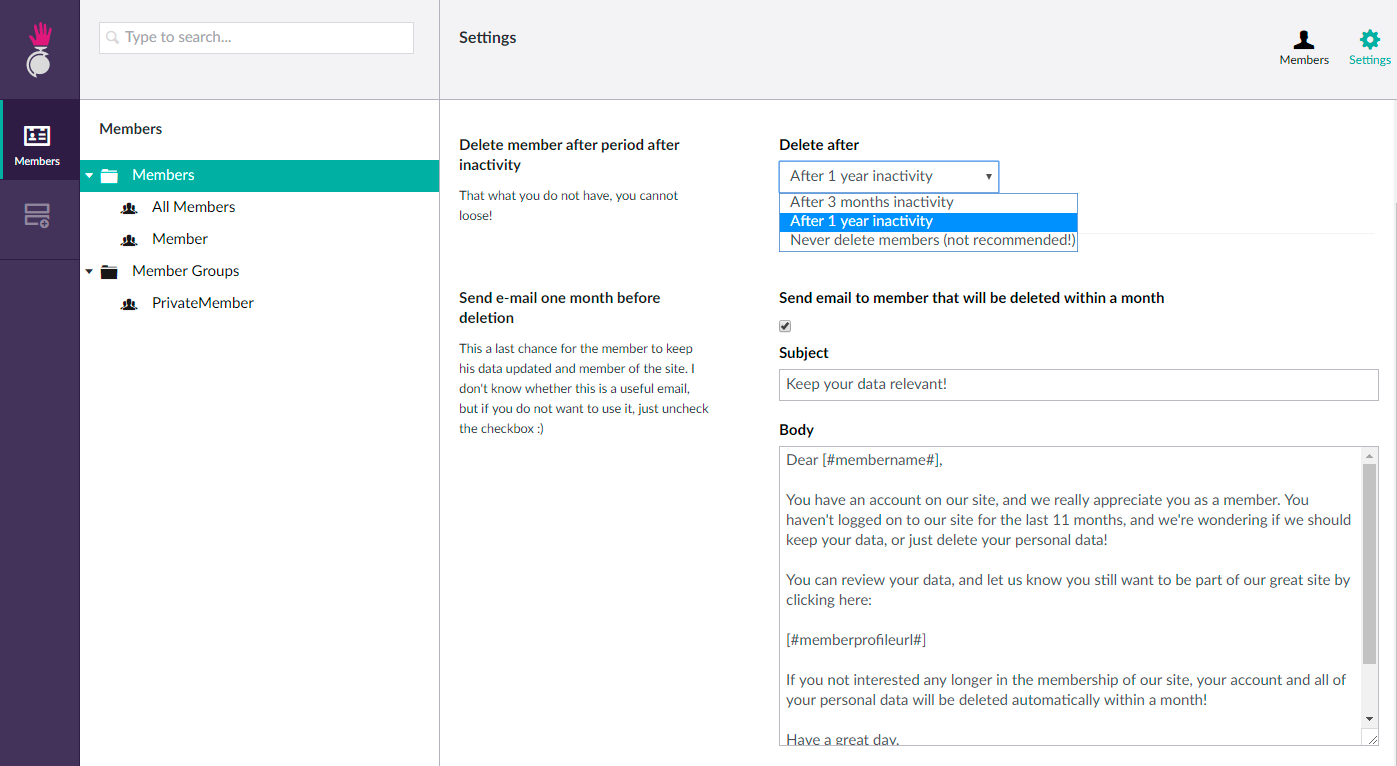Collapse the Members tree folder arrow

[89, 176]
